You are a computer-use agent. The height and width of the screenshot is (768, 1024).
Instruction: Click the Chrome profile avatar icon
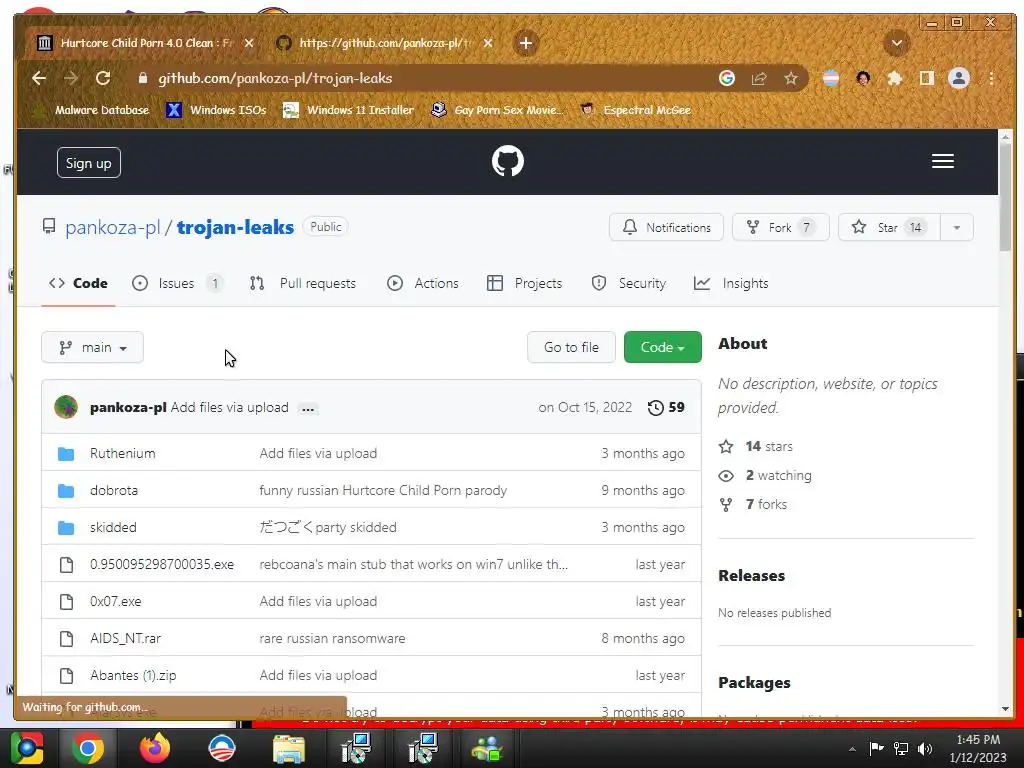point(959,78)
